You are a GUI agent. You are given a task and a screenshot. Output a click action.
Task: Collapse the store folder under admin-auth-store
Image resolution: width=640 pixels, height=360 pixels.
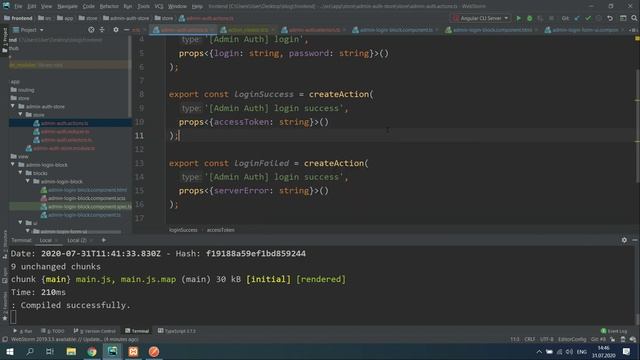coord(20,115)
